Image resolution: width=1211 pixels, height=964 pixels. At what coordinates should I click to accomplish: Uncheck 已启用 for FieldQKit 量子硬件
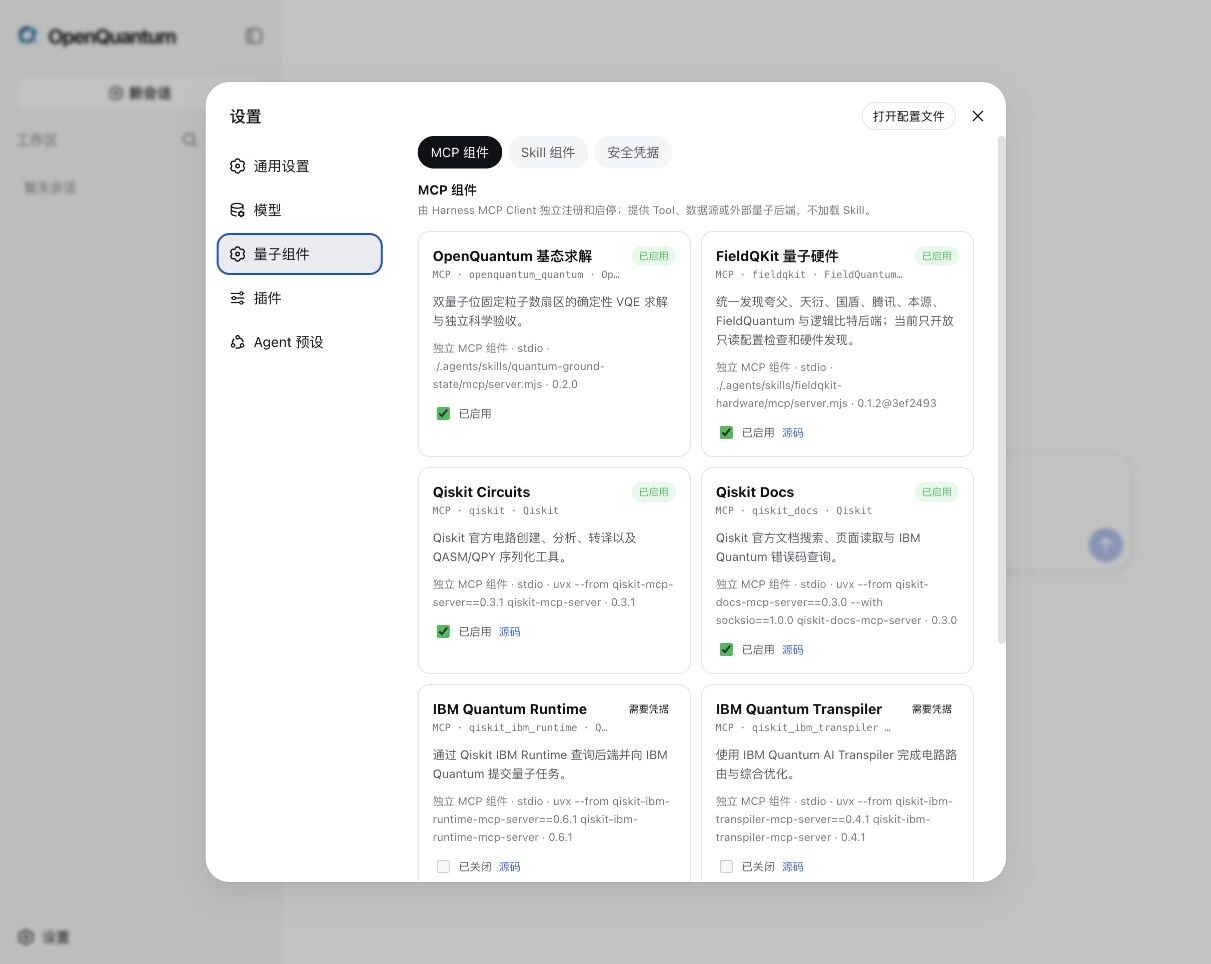[726, 433]
